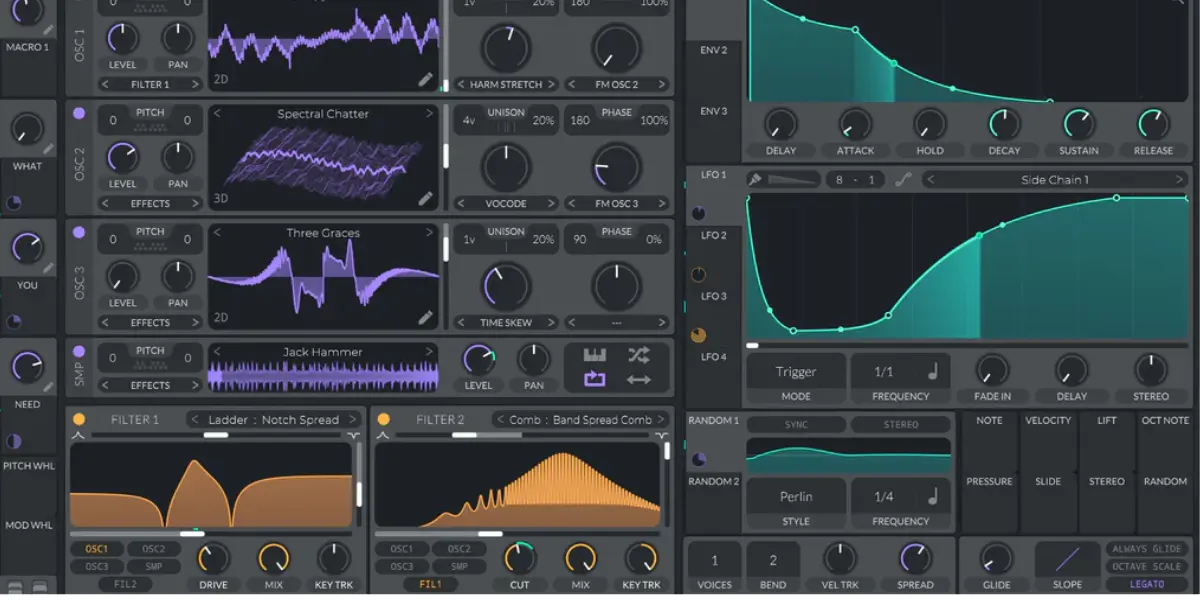This screenshot has width=1200, height=600.
Task: Switch to the ENV 3 tab
Action: pyautogui.click(x=714, y=111)
